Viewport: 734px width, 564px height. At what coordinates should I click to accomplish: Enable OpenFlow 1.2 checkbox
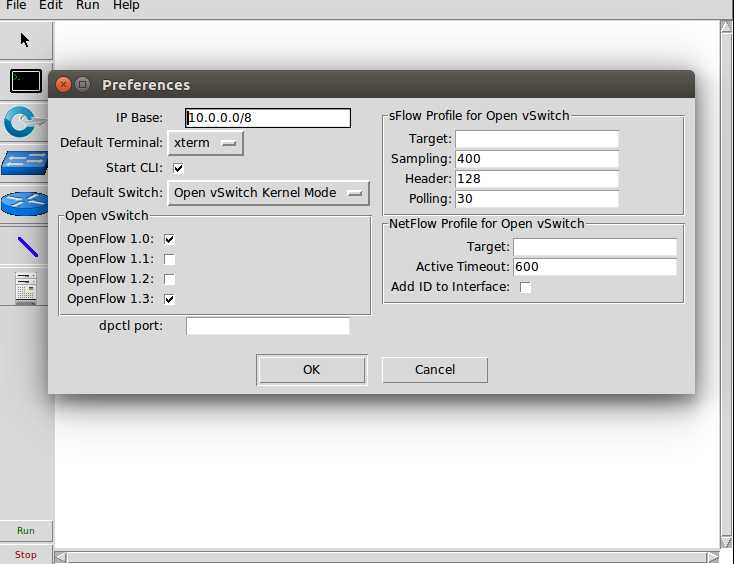click(x=169, y=279)
